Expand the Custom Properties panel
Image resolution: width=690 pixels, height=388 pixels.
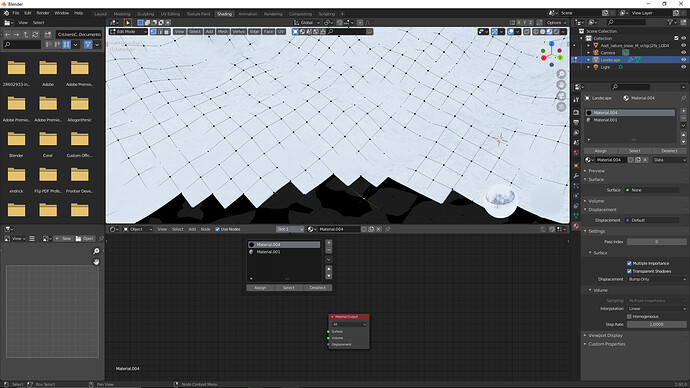(607, 344)
